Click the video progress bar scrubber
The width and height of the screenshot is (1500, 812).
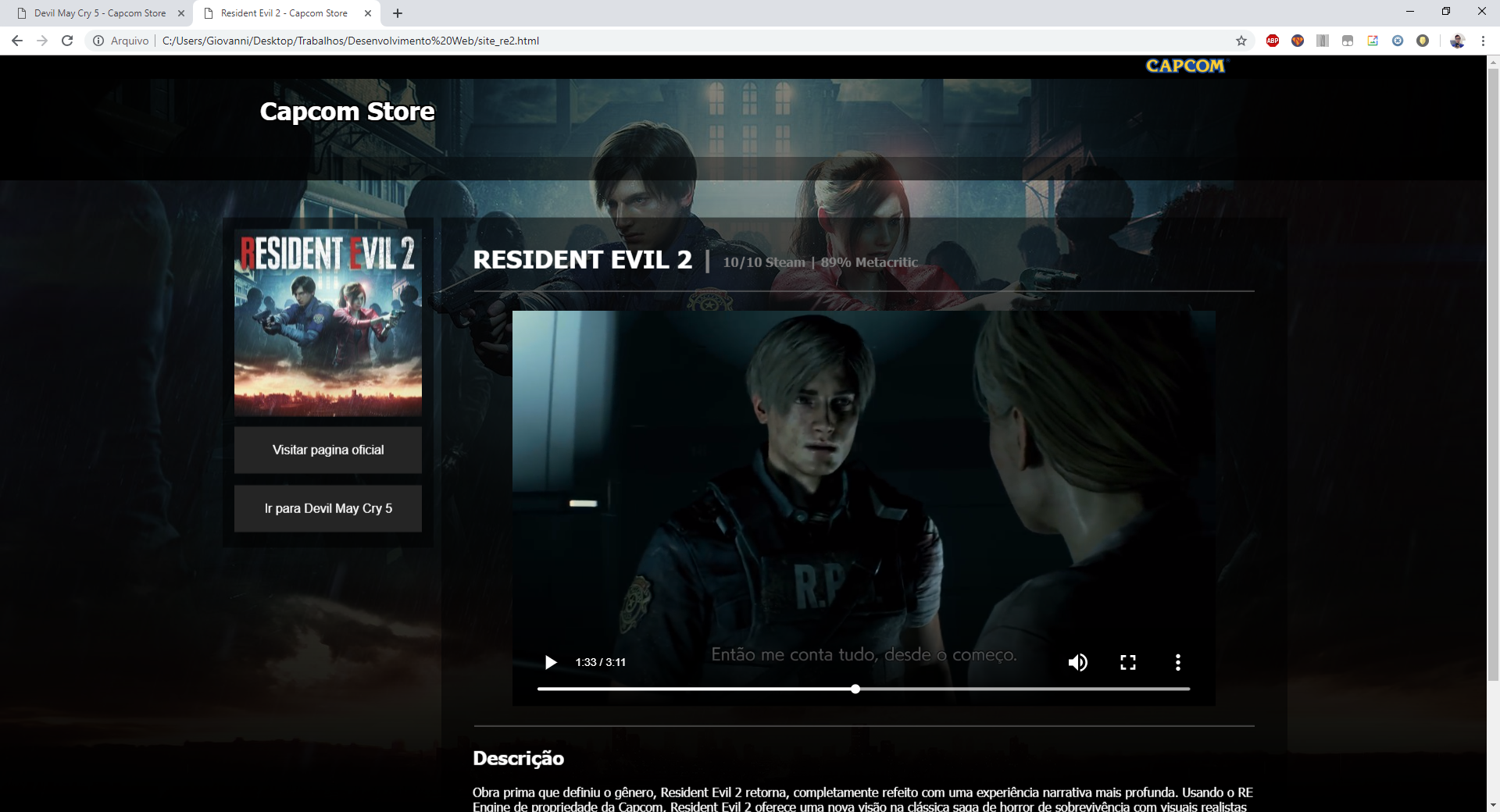point(855,689)
